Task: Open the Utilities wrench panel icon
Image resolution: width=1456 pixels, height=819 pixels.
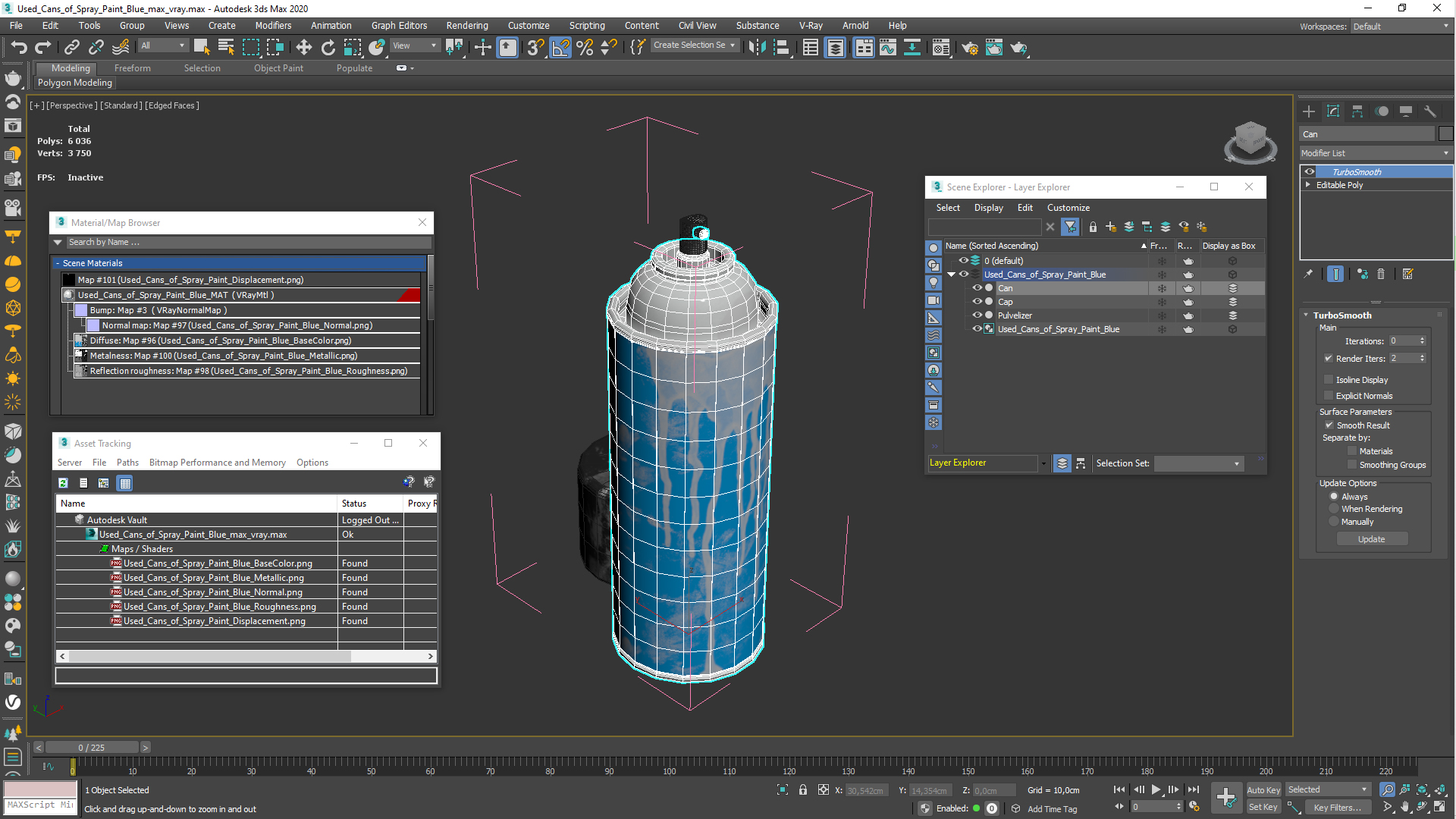Action: [x=1430, y=111]
